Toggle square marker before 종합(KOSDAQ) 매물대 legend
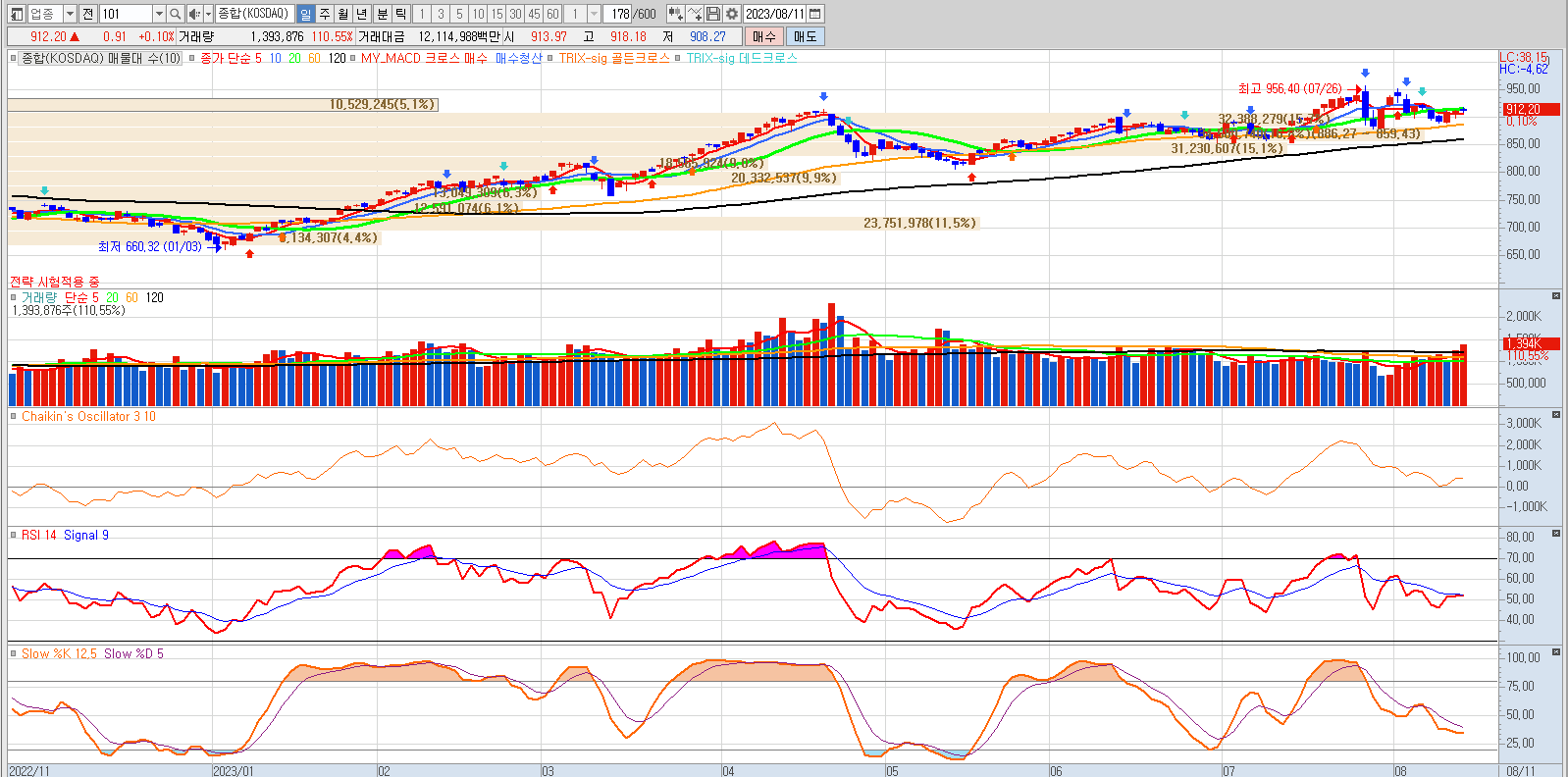 click(x=14, y=58)
